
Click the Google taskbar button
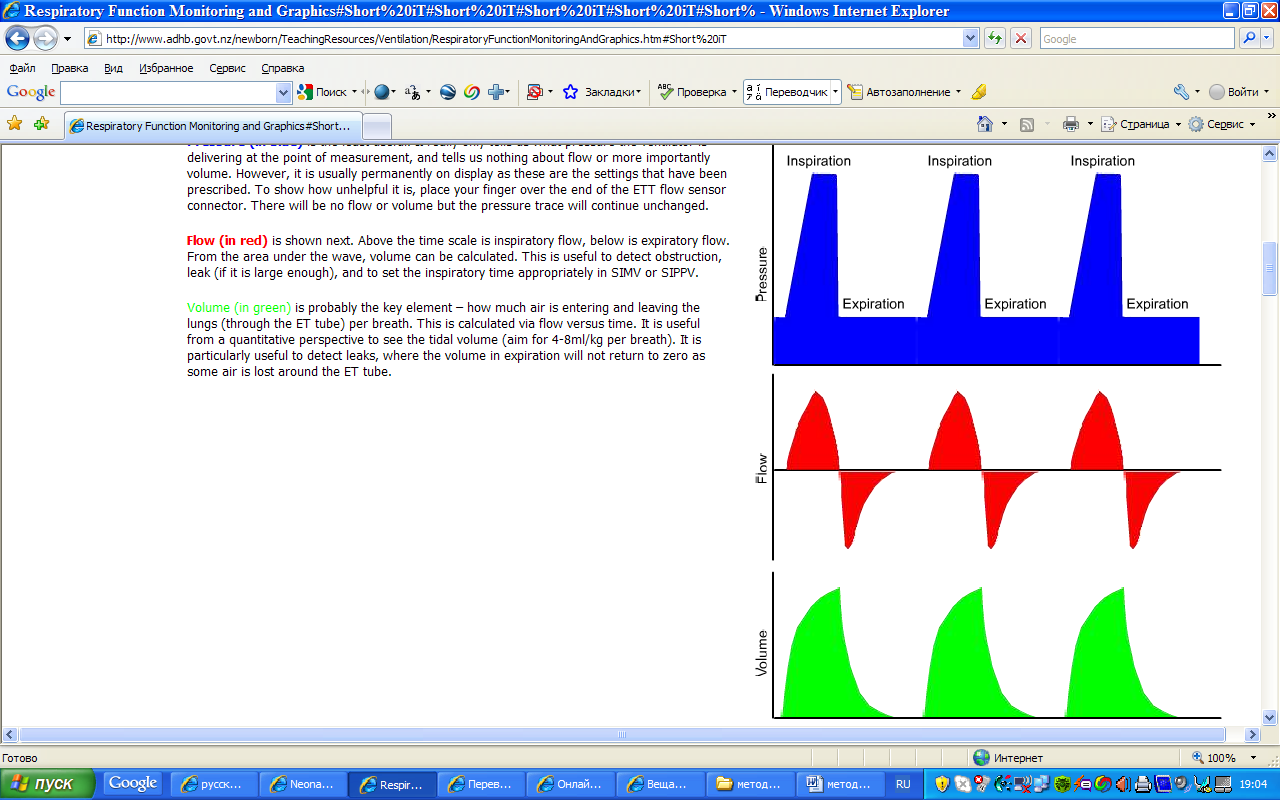pos(132,783)
